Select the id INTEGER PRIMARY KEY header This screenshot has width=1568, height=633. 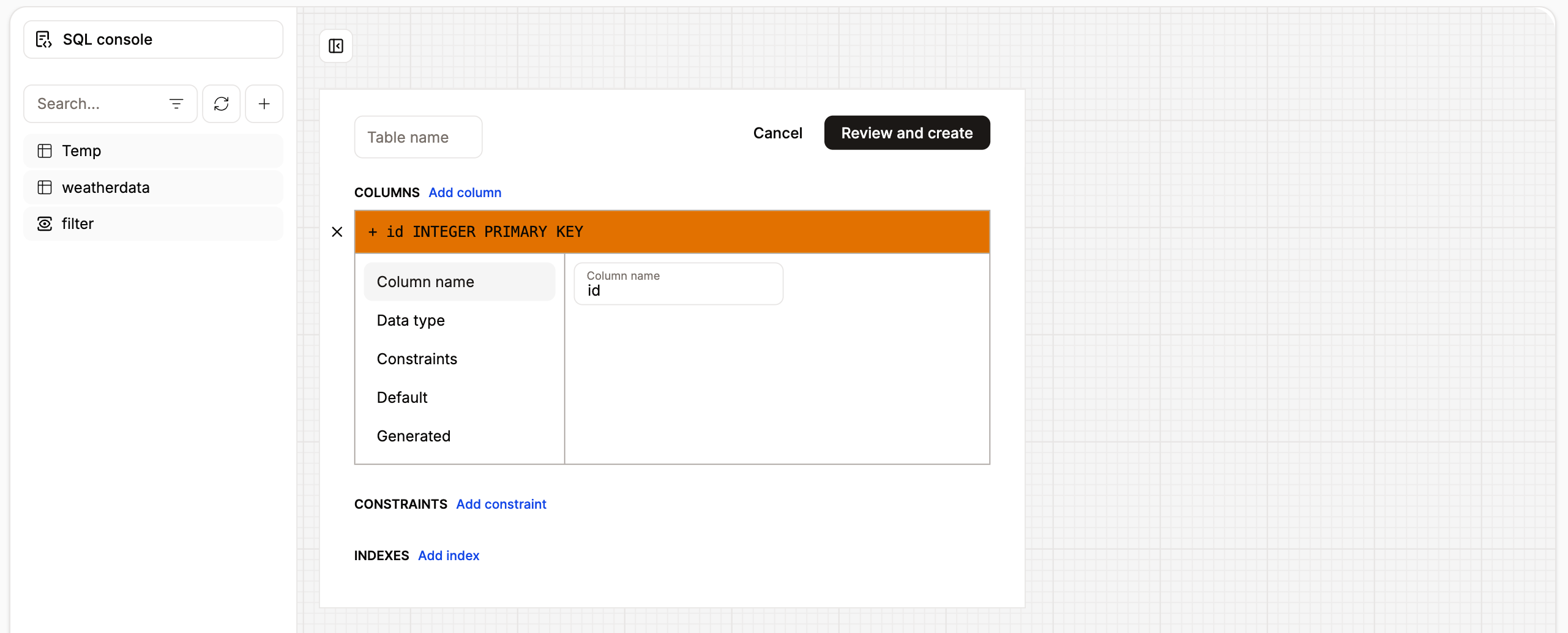[671, 231]
